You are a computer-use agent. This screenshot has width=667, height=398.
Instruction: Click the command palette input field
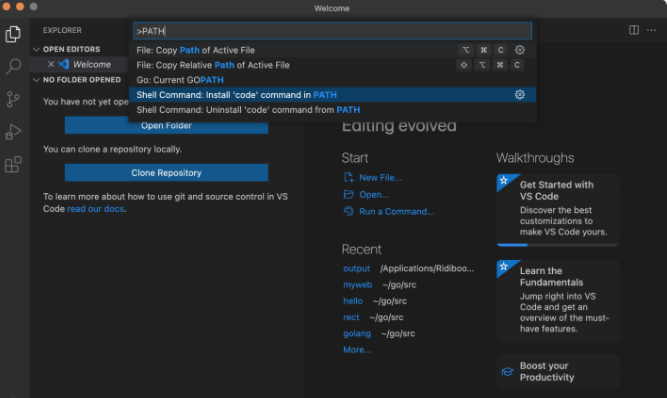332,31
